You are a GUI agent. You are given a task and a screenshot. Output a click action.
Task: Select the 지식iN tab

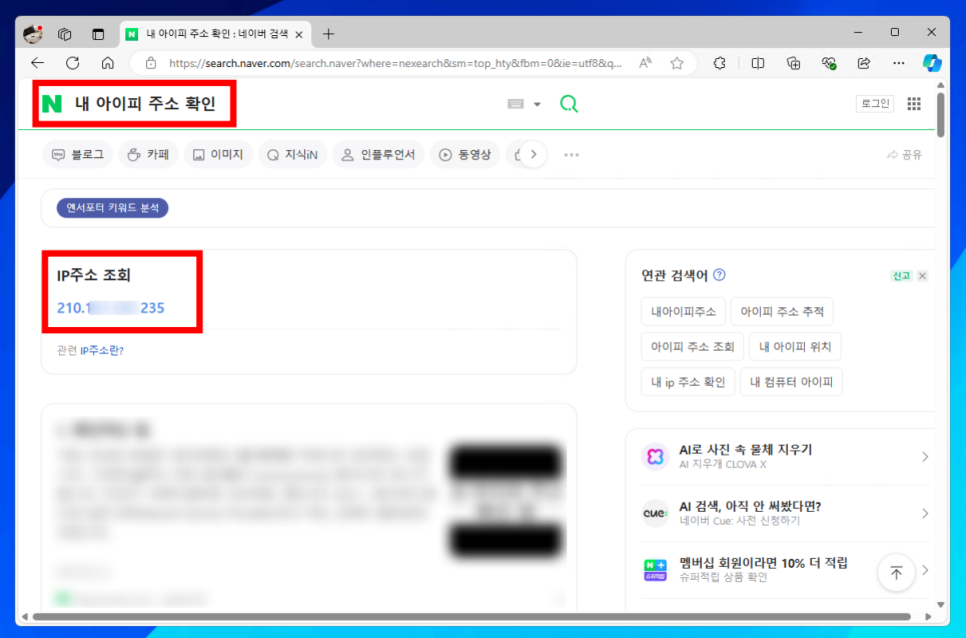coord(293,155)
